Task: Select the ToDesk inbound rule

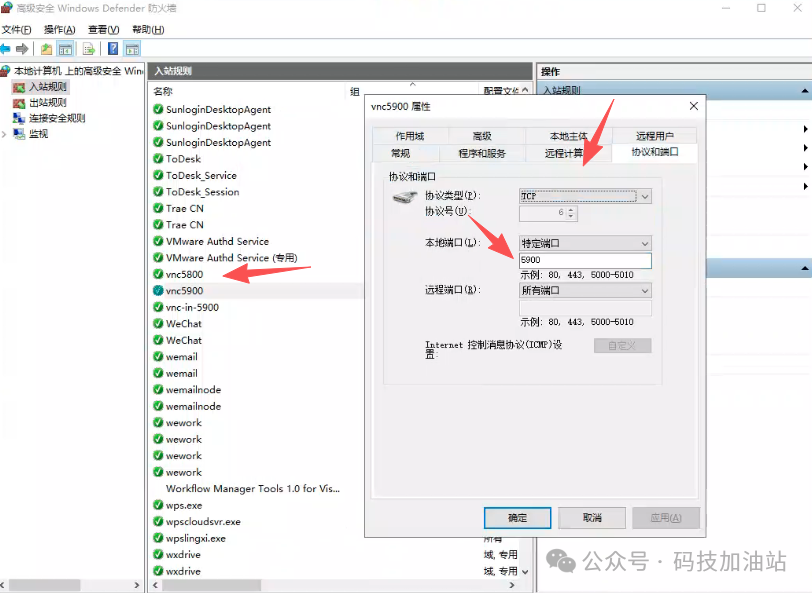Action: coord(183,159)
